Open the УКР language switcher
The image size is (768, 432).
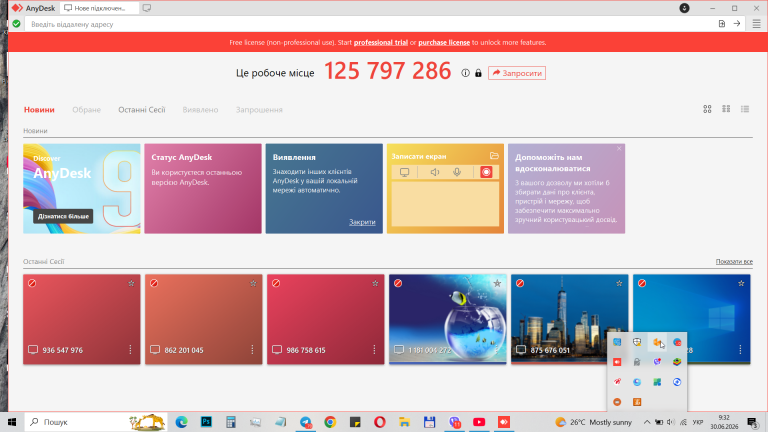pos(697,422)
